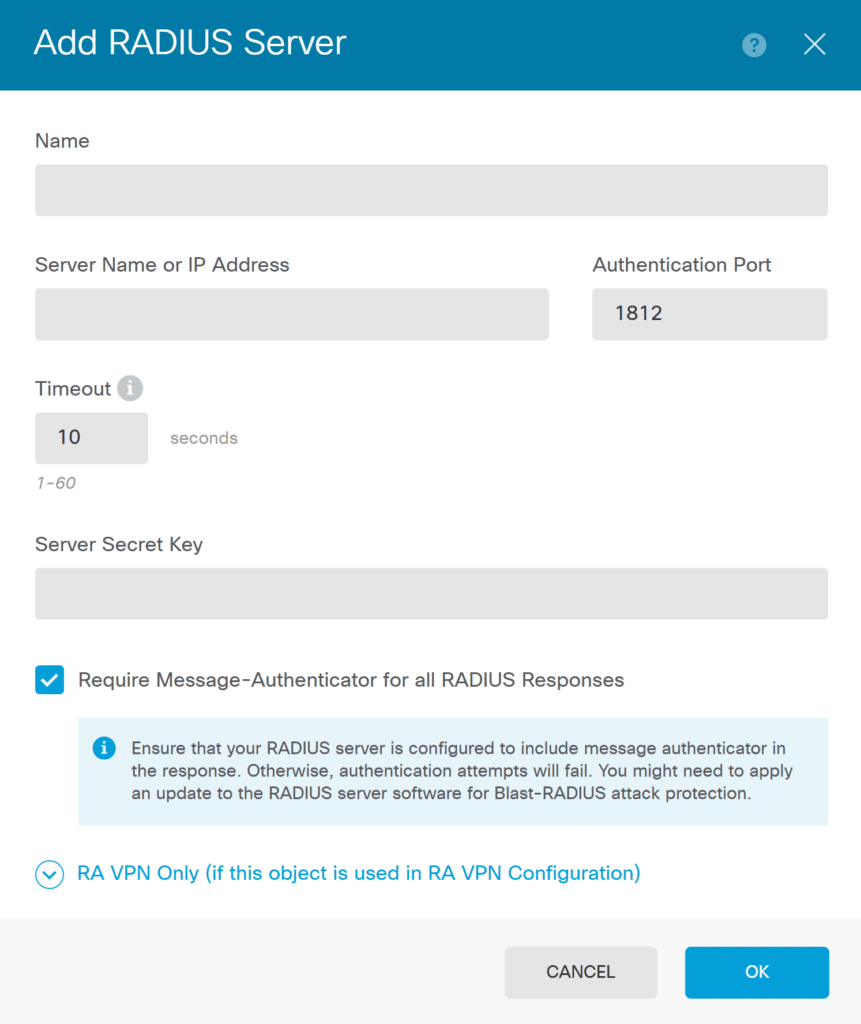
Task: Click the Name input field
Action: 430,190
